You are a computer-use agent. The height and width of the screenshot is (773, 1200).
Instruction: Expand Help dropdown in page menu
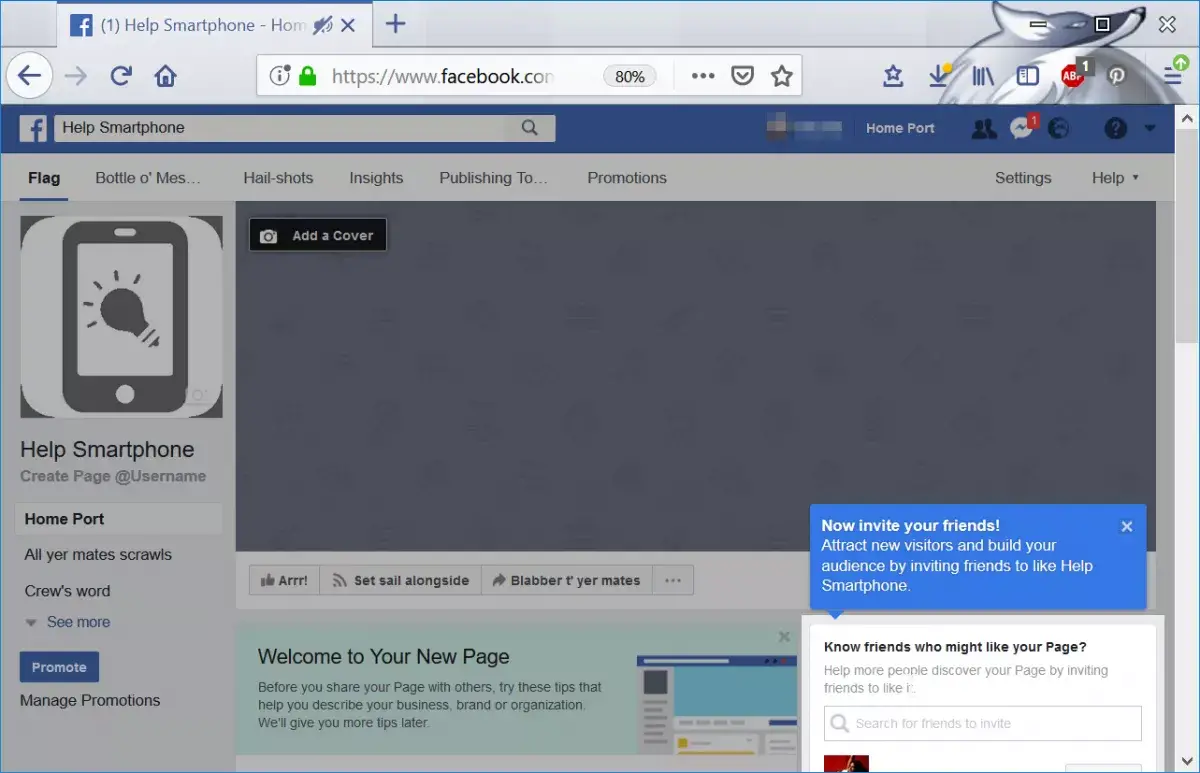1115,178
